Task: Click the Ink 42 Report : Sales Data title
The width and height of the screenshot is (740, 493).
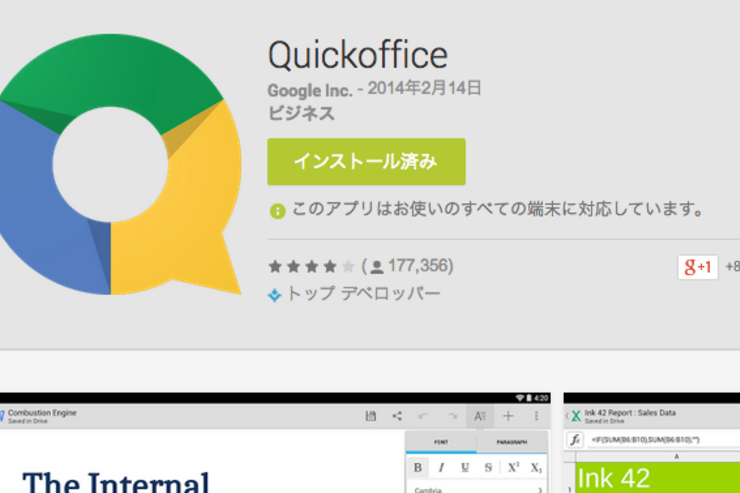Action: point(630,413)
